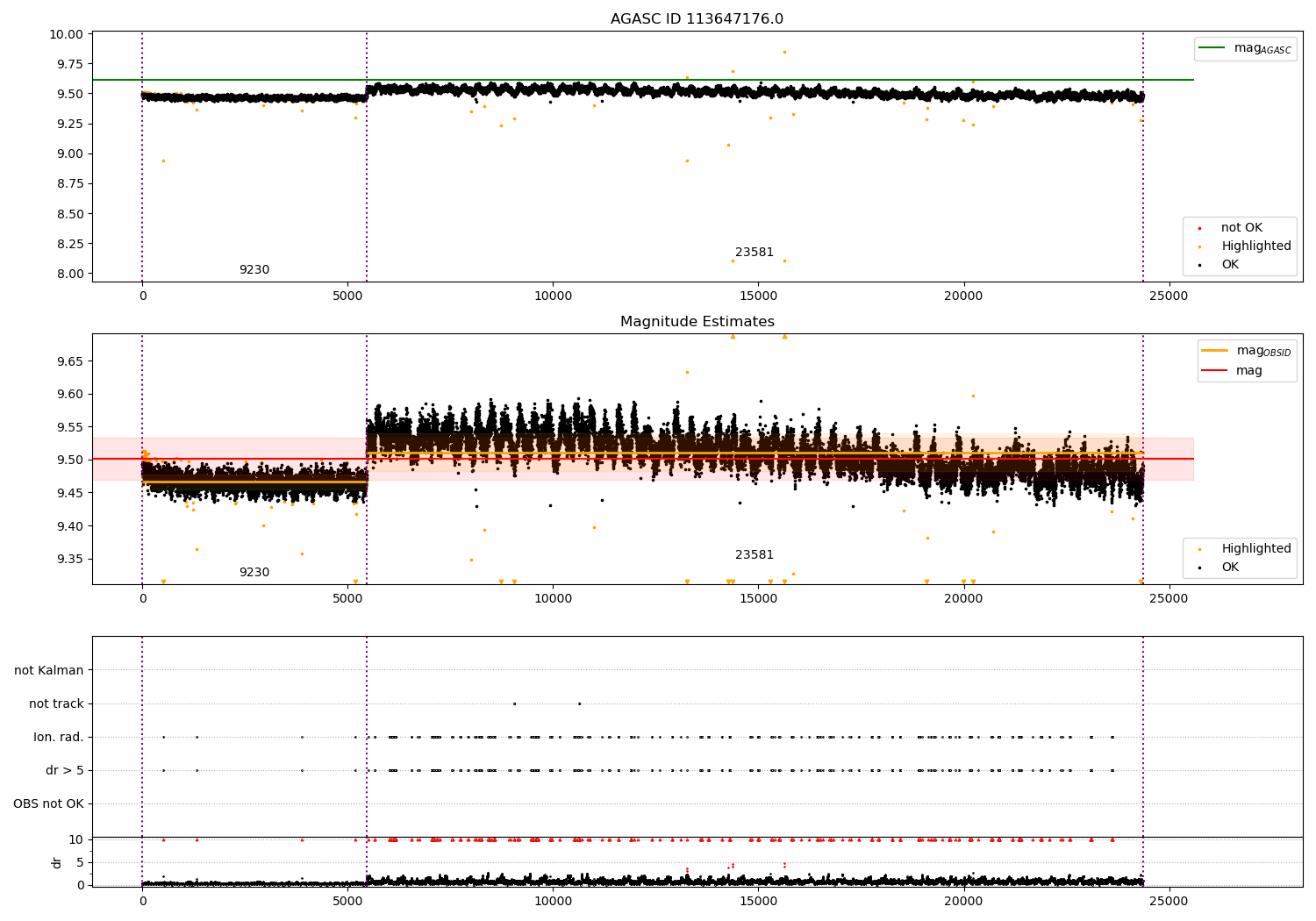Click the 'OBS not OK' axis label
The width and height of the screenshot is (1316, 921).
(48, 804)
